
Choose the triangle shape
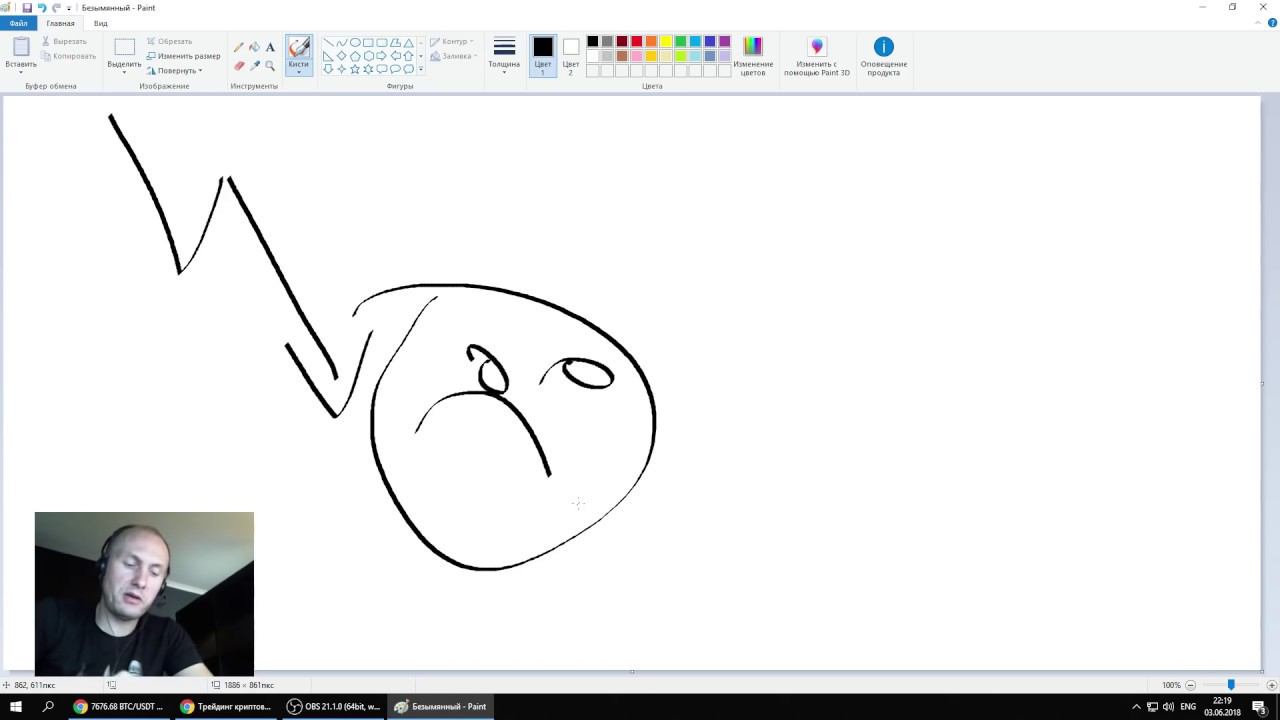pos(408,43)
